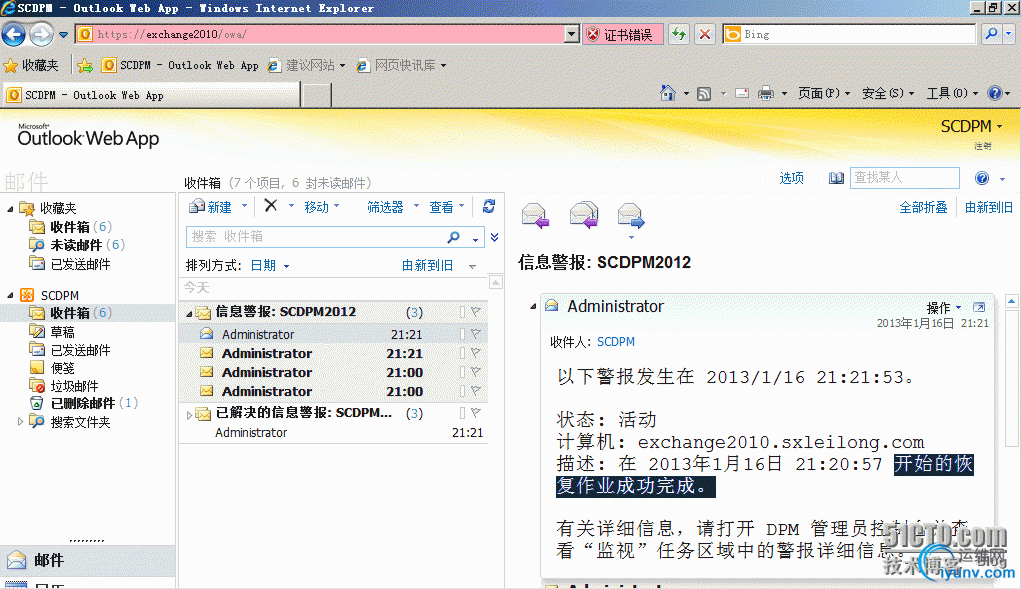Click reading pane scrollbar up arrow

[1011, 301]
